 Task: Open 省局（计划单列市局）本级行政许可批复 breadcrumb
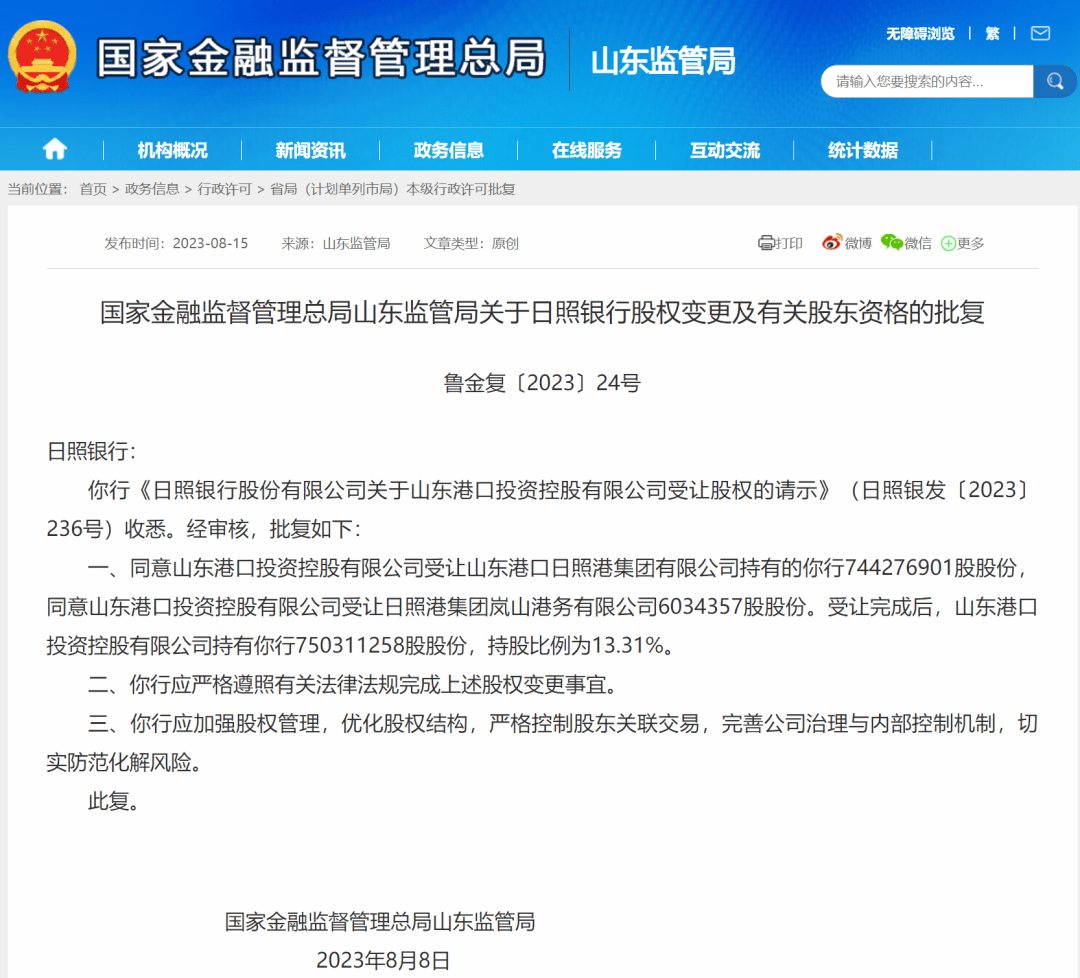point(393,189)
